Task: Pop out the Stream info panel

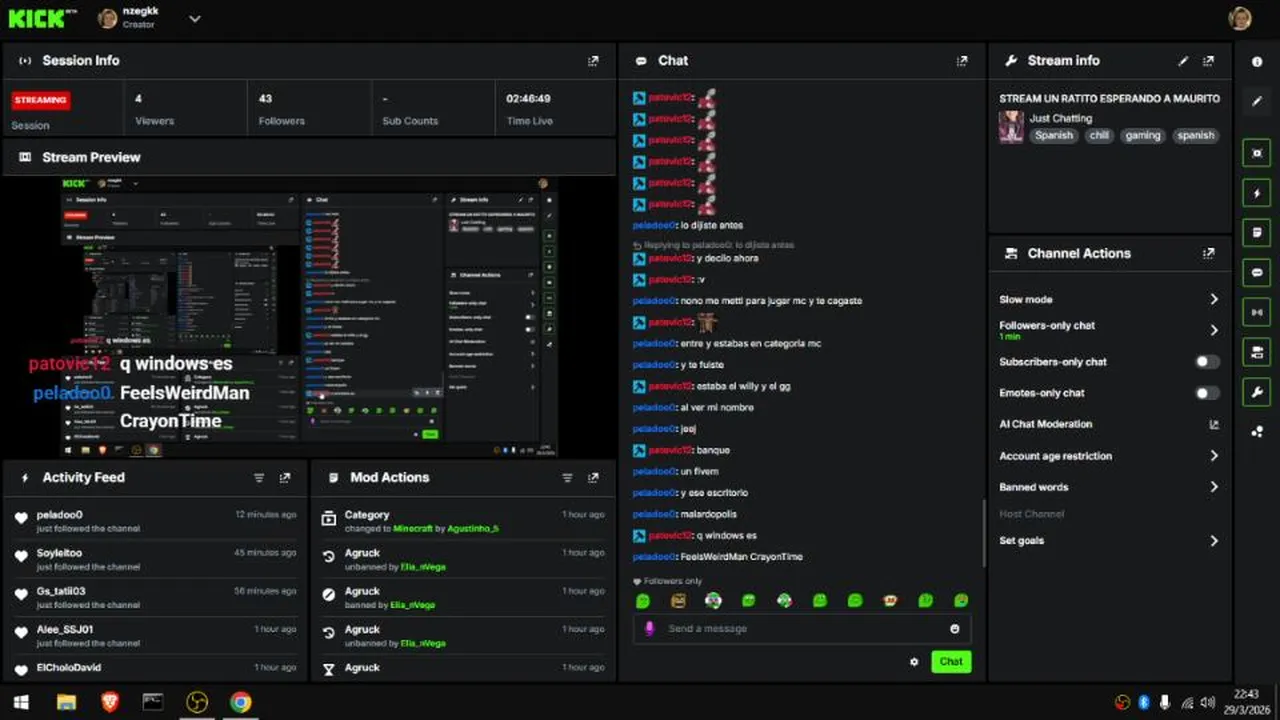Action: [x=1208, y=61]
